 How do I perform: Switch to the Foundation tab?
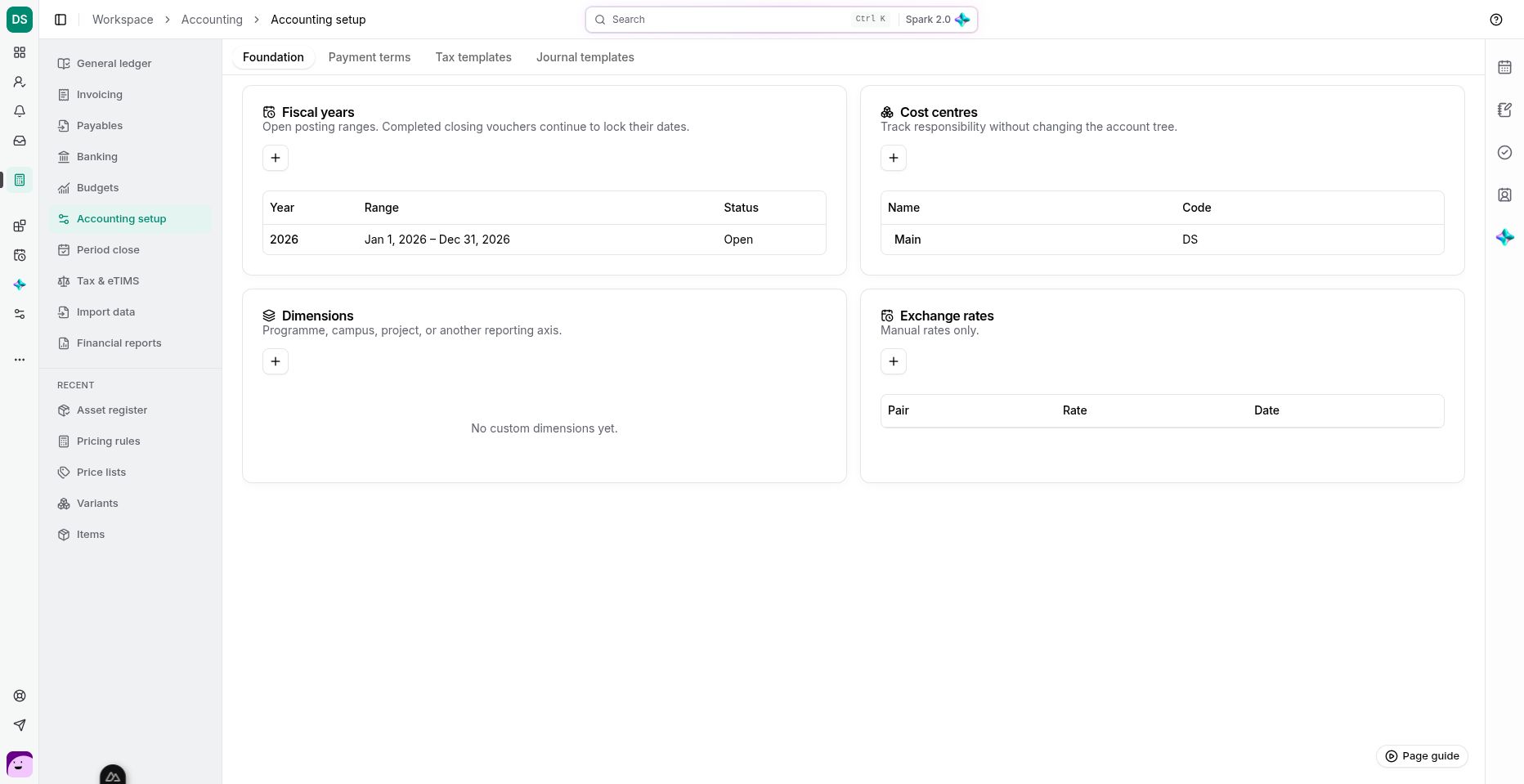273,57
